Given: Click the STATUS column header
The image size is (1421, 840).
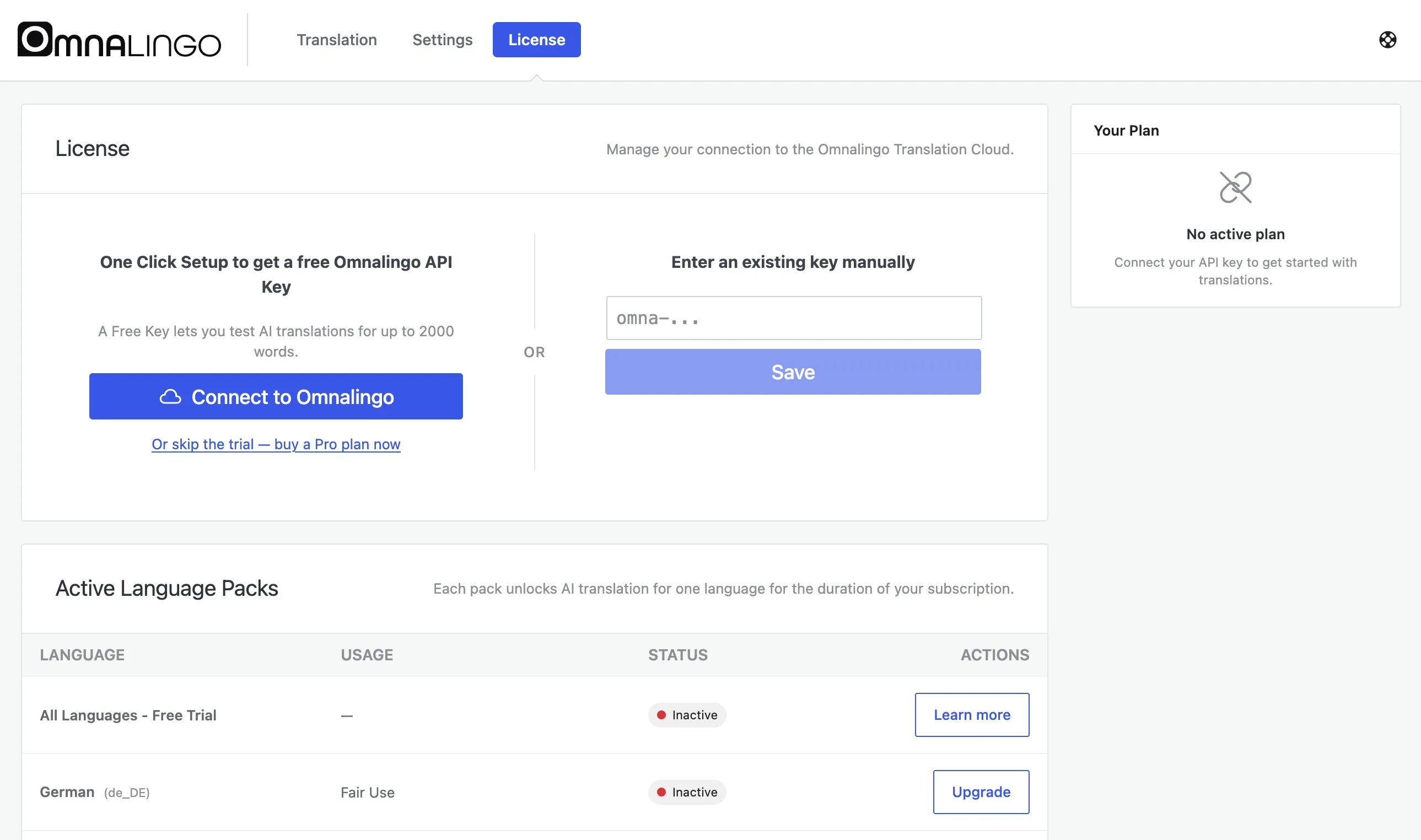Looking at the screenshot, I should pos(677,654).
